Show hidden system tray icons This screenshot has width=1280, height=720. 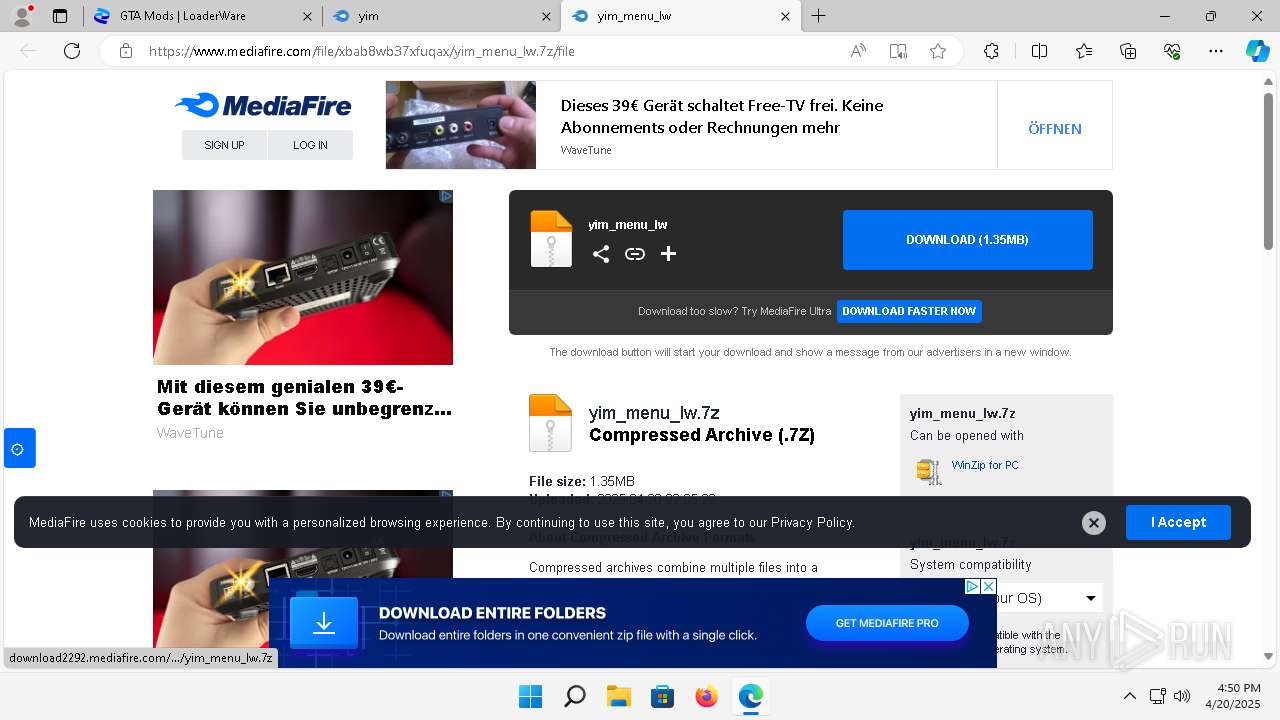(x=1130, y=696)
